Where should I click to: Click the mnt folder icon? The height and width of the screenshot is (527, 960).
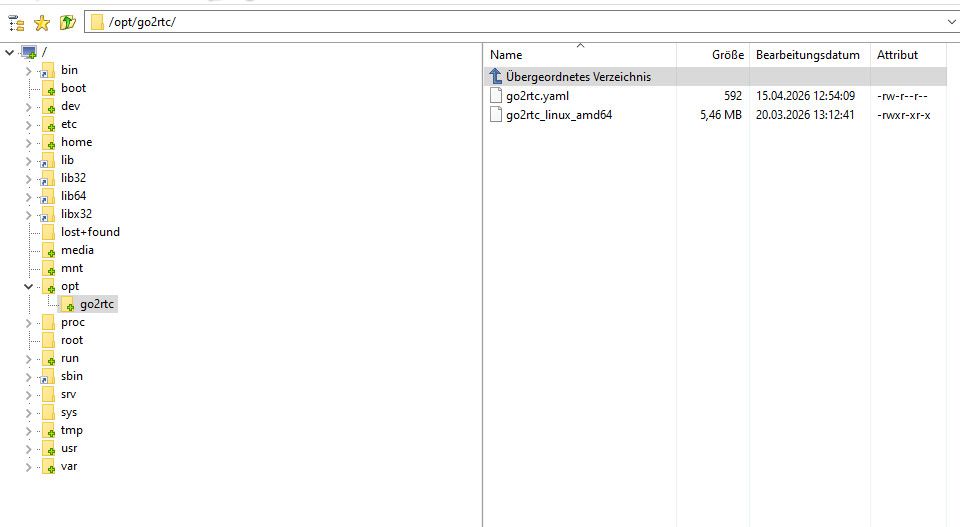click(48, 268)
